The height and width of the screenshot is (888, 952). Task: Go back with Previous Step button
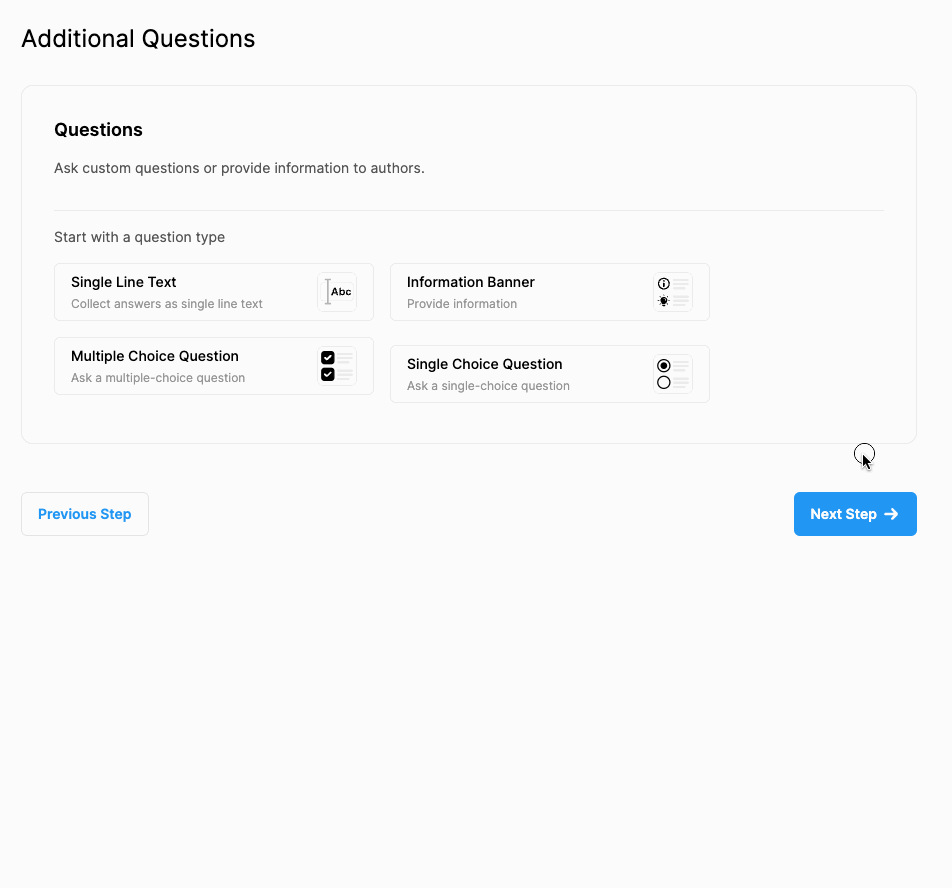pyautogui.click(x=85, y=514)
